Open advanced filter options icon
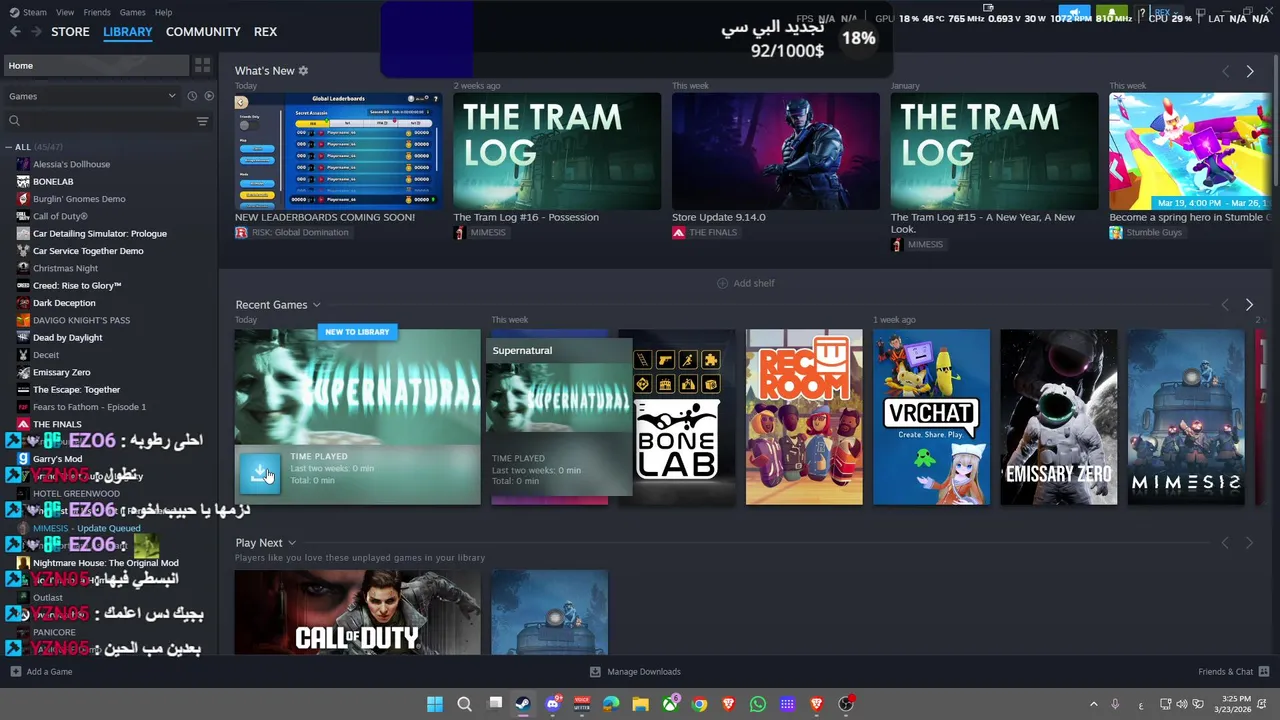 (202, 121)
